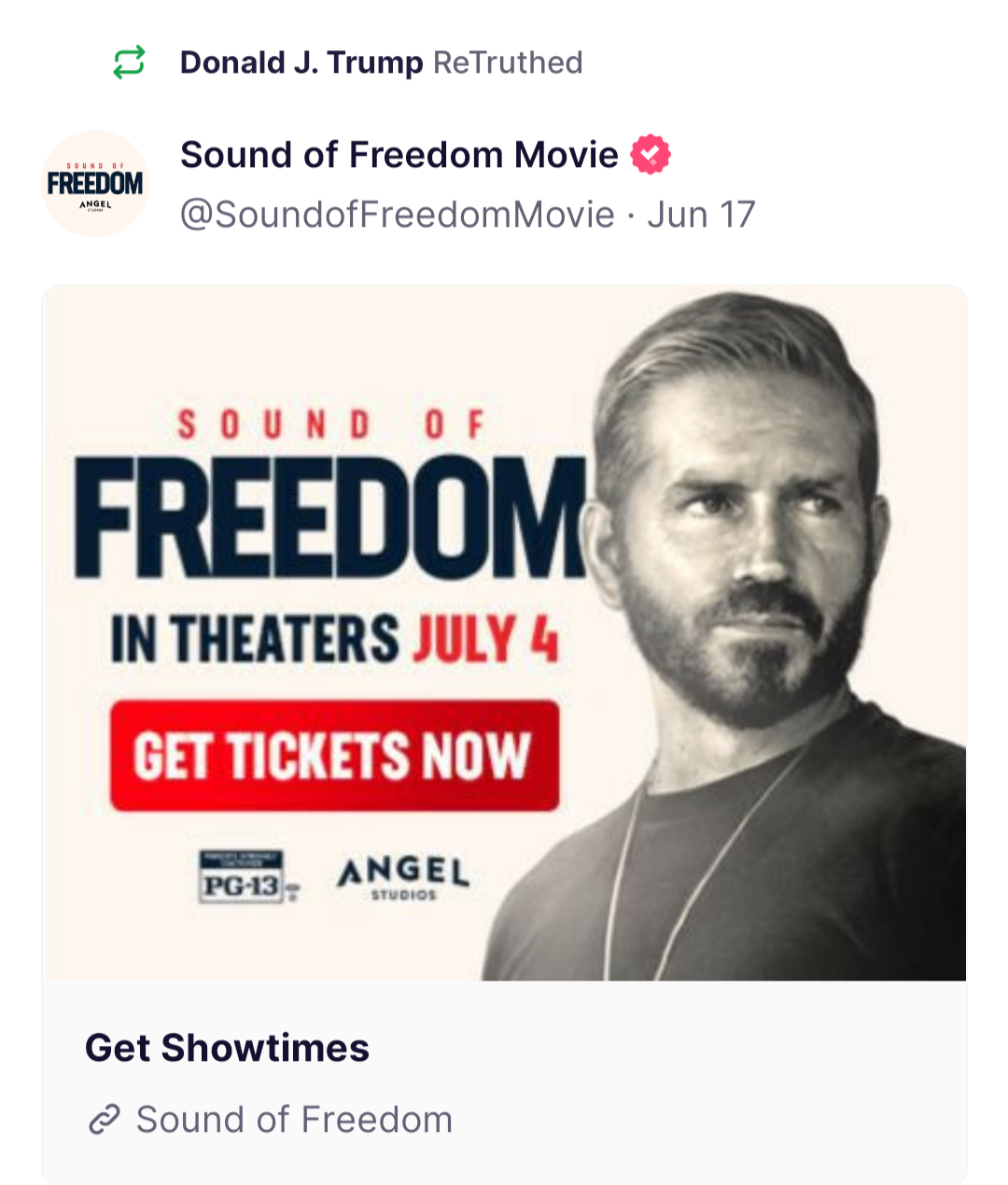Click the green ReTruth arrows icon
Image resolution: width=1008 pixels, height=1185 pixels.
pyautogui.click(x=129, y=63)
